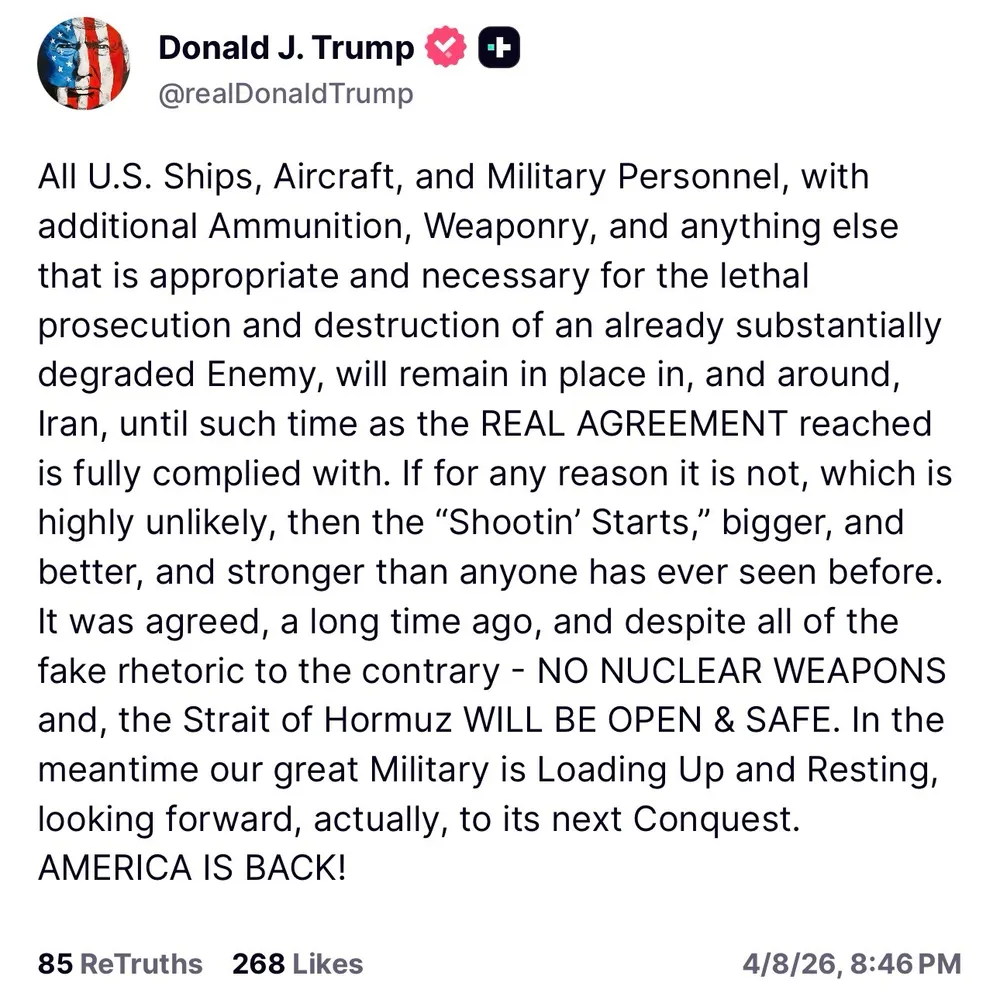Click the "NO NUCLEAR WEAPONS" phrase
Image resolution: width=1000 pixels, height=1000 pixels.
click(741, 670)
